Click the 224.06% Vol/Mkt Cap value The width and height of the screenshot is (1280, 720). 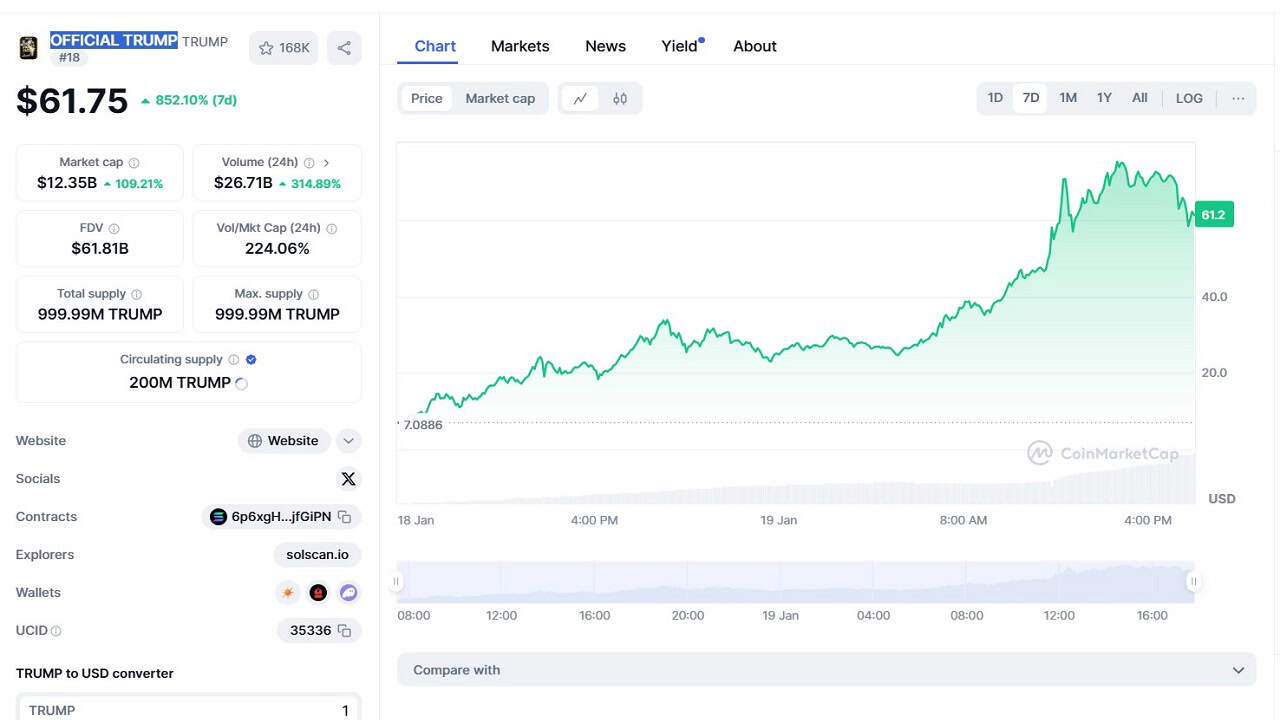pos(277,249)
